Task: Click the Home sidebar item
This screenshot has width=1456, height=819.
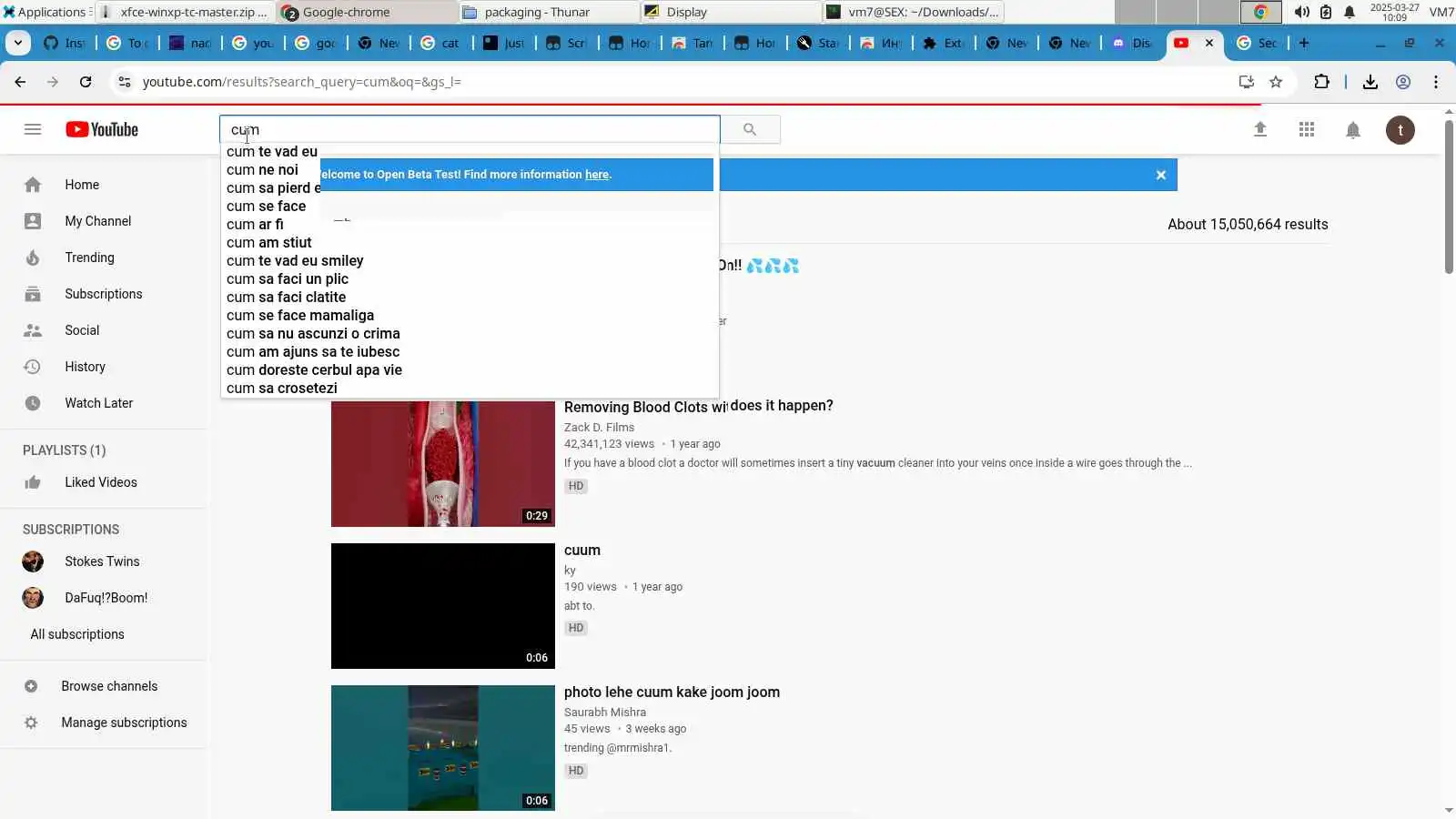Action: [104, 185]
